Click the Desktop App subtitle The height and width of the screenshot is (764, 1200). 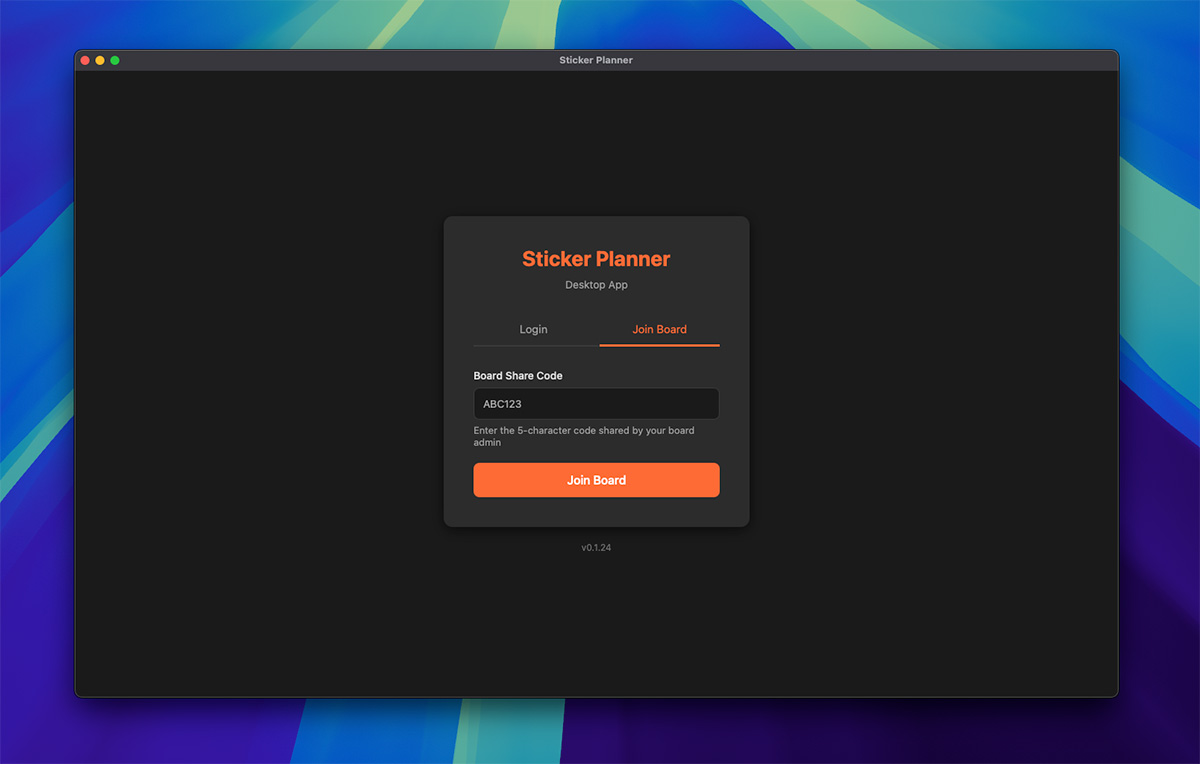tap(596, 285)
